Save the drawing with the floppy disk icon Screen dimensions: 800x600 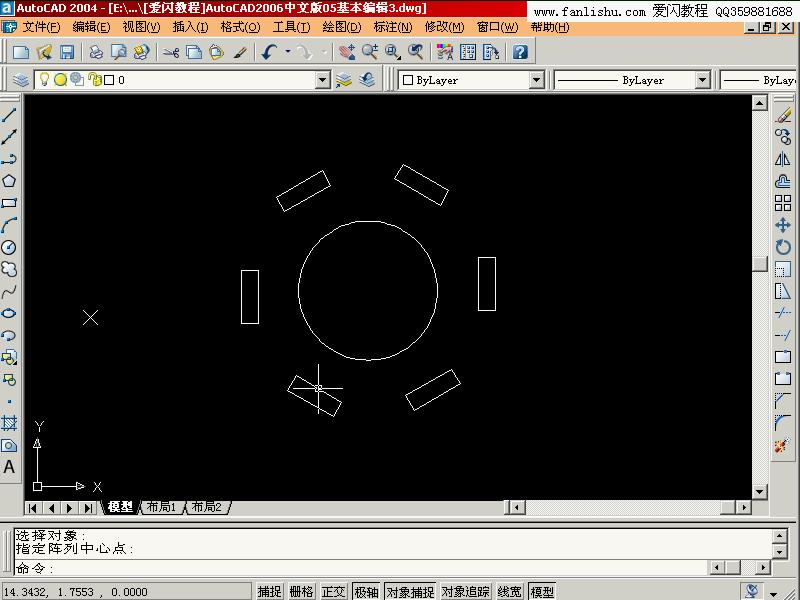point(67,52)
